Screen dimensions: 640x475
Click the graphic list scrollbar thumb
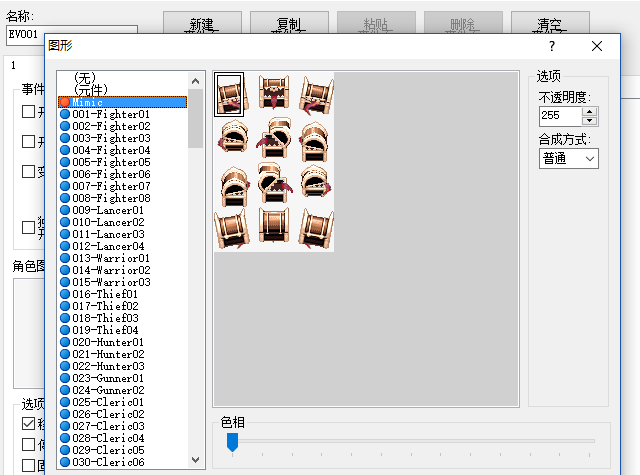point(196,118)
